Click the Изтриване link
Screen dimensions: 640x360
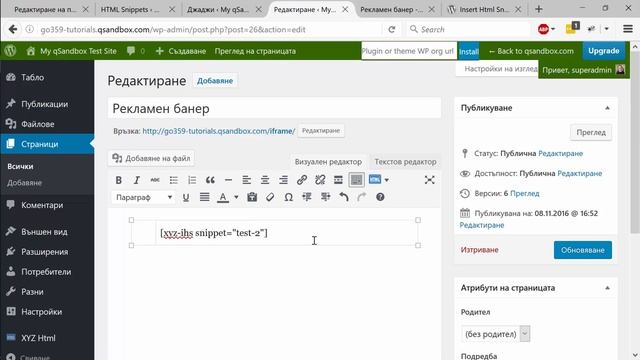pos(479,250)
